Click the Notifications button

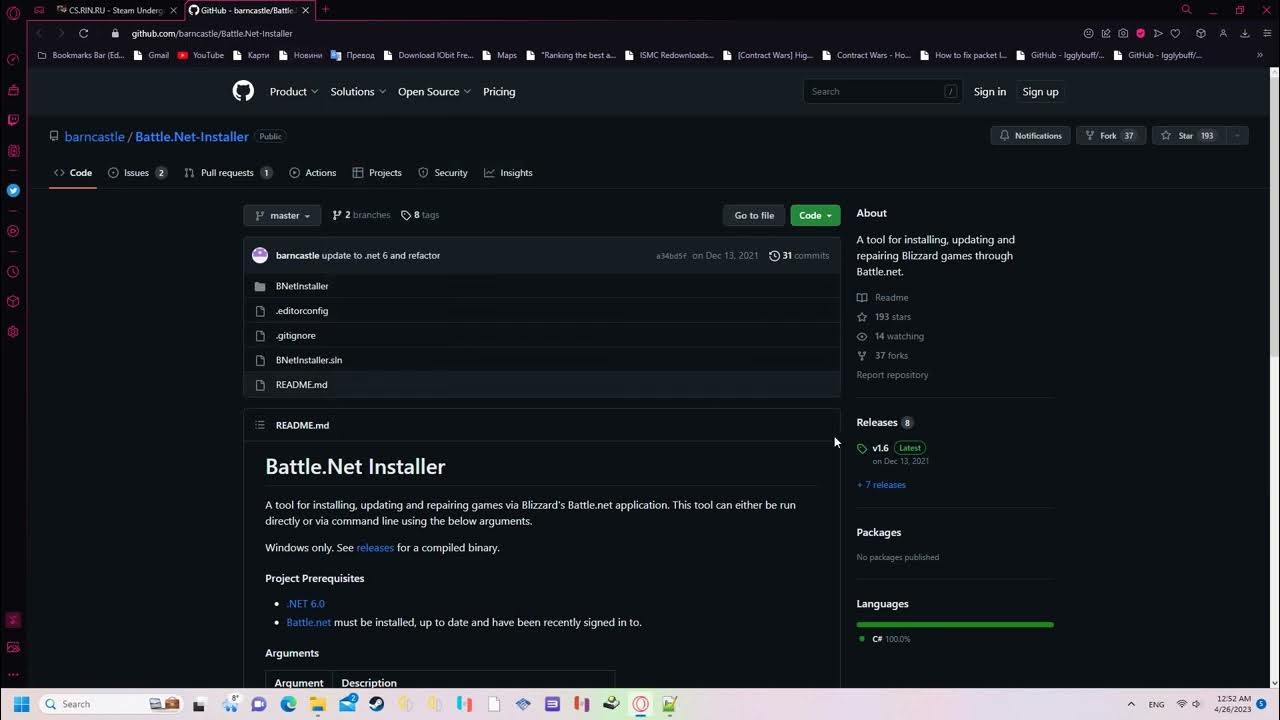click(1030, 136)
